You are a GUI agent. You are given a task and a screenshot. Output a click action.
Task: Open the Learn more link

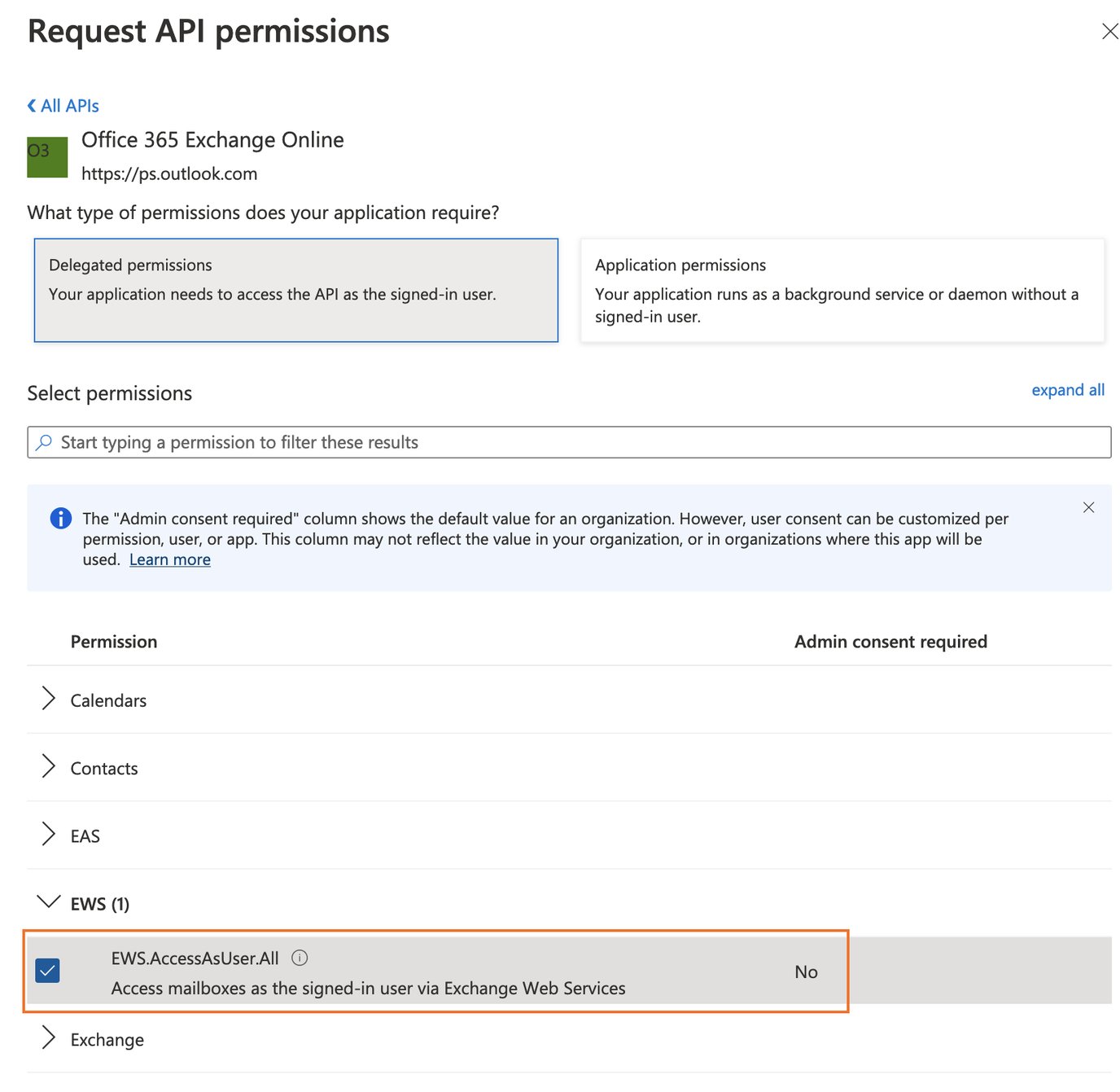(169, 559)
